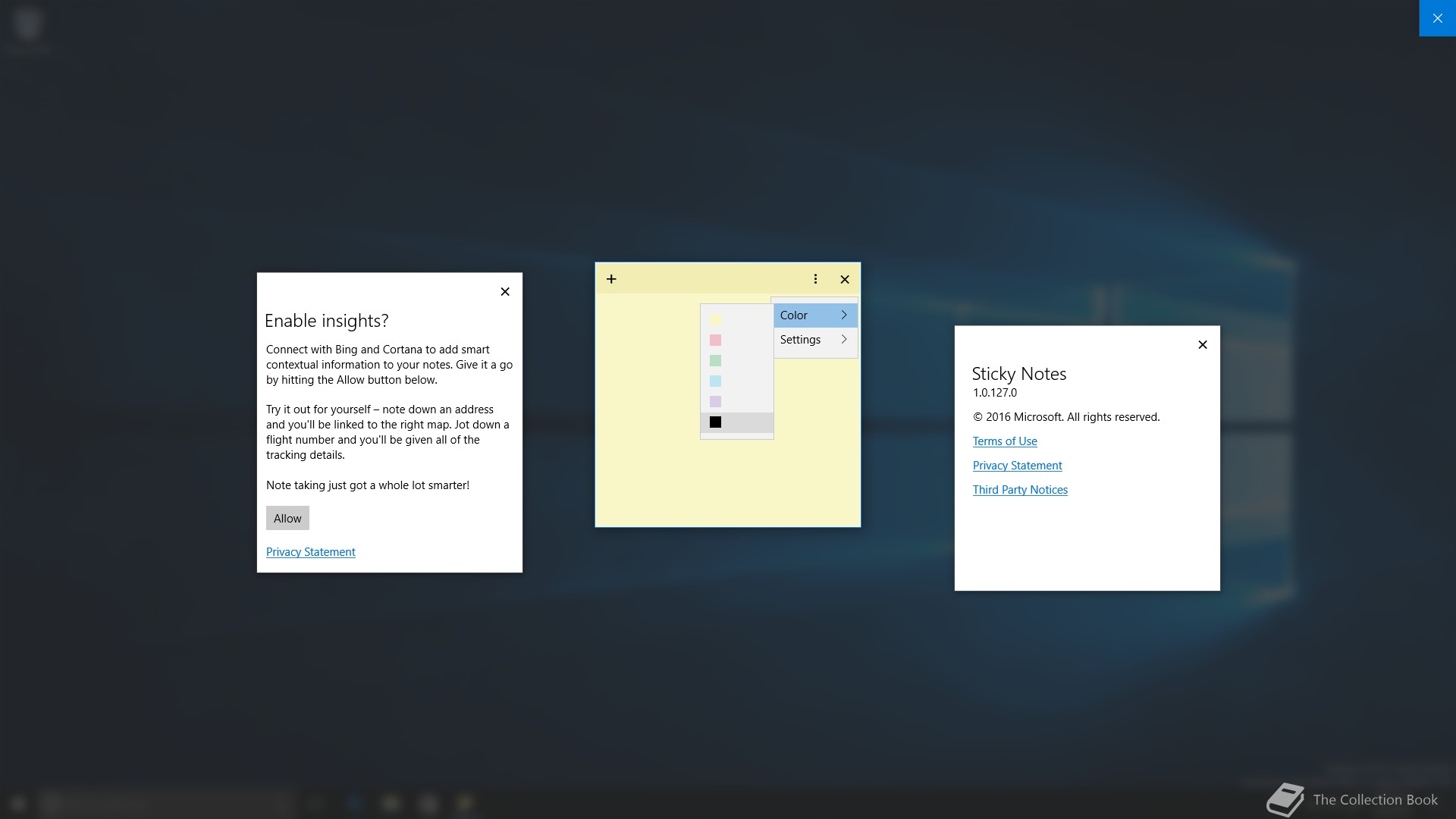
Task: Close the Enable insights dialog
Action: (x=505, y=292)
